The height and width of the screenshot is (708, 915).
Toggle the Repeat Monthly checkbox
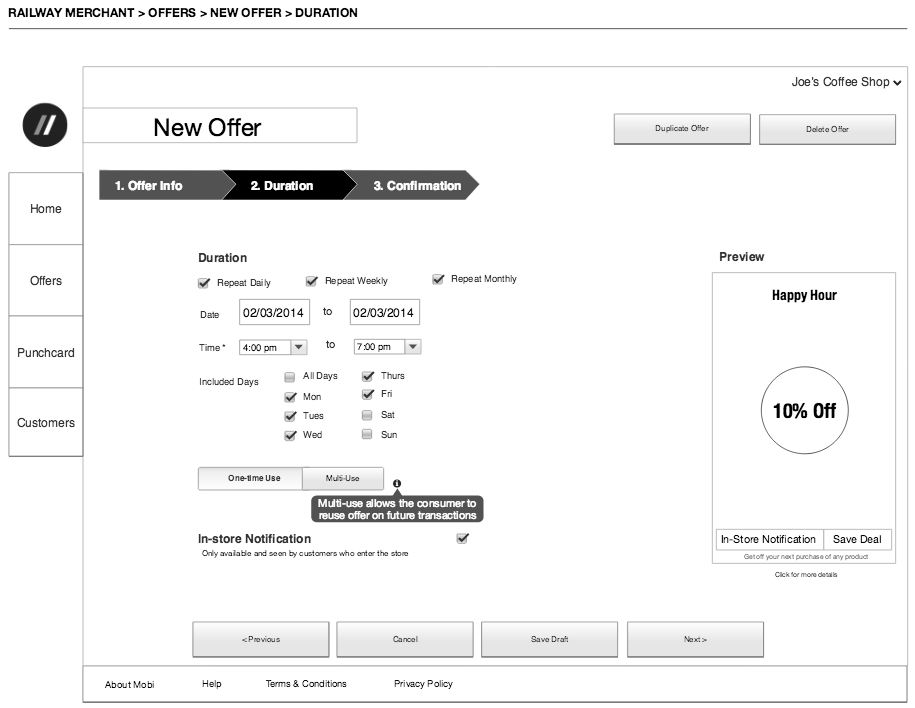(438, 279)
